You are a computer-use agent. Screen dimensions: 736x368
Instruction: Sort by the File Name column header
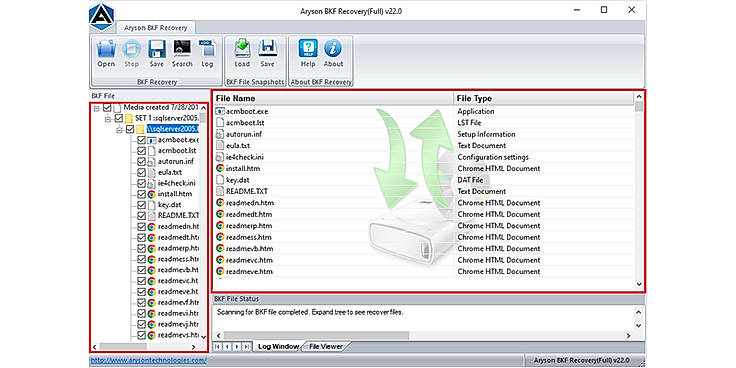click(x=333, y=98)
